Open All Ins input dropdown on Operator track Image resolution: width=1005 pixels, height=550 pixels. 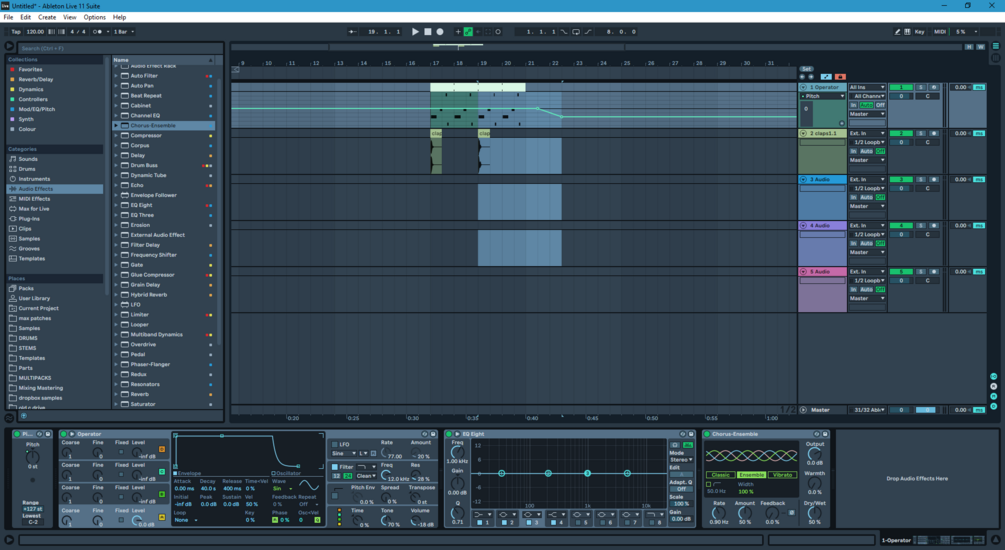tap(867, 87)
